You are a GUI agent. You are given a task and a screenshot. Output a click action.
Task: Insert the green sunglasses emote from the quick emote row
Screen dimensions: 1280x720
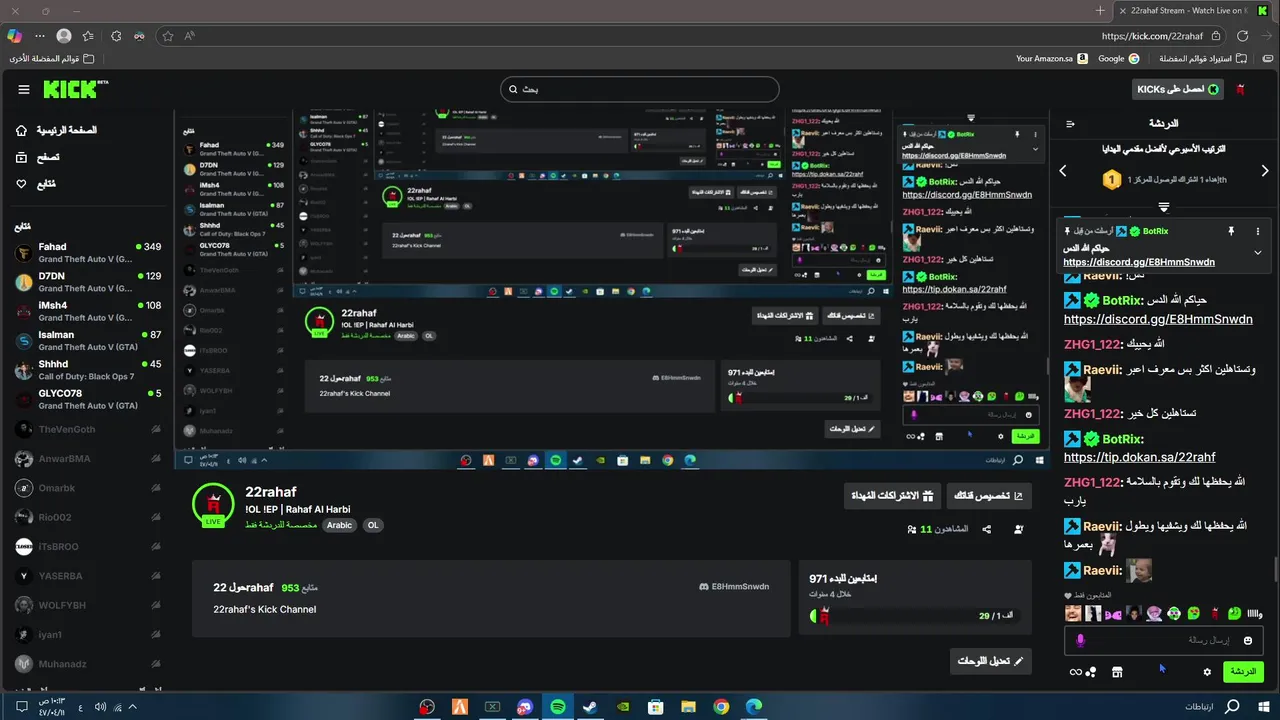tap(1174, 613)
